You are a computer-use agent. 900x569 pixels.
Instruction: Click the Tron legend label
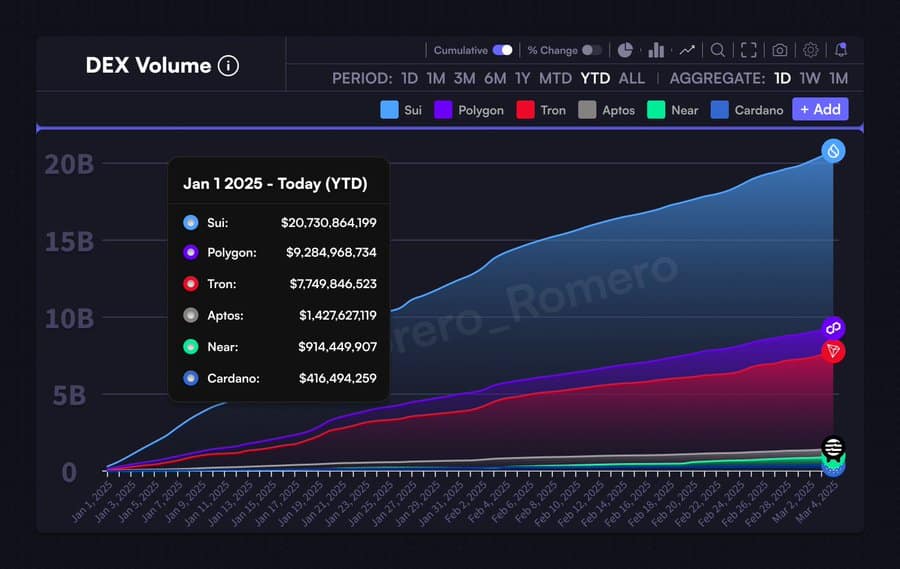pyautogui.click(x=553, y=110)
